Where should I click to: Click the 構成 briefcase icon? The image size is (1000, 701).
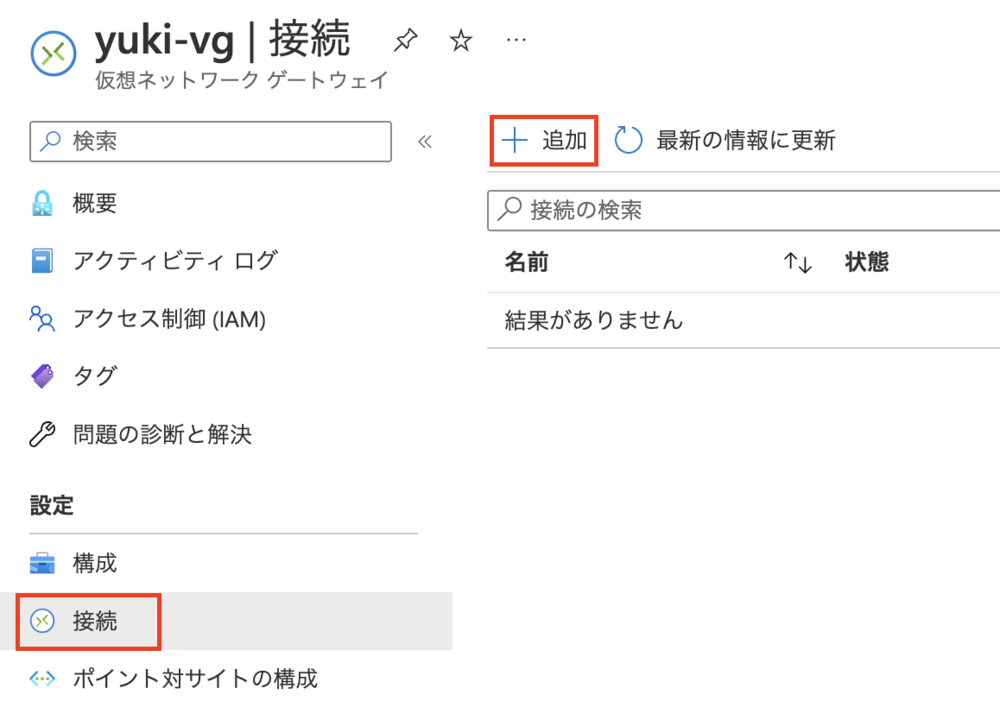pyautogui.click(x=42, y=564)
